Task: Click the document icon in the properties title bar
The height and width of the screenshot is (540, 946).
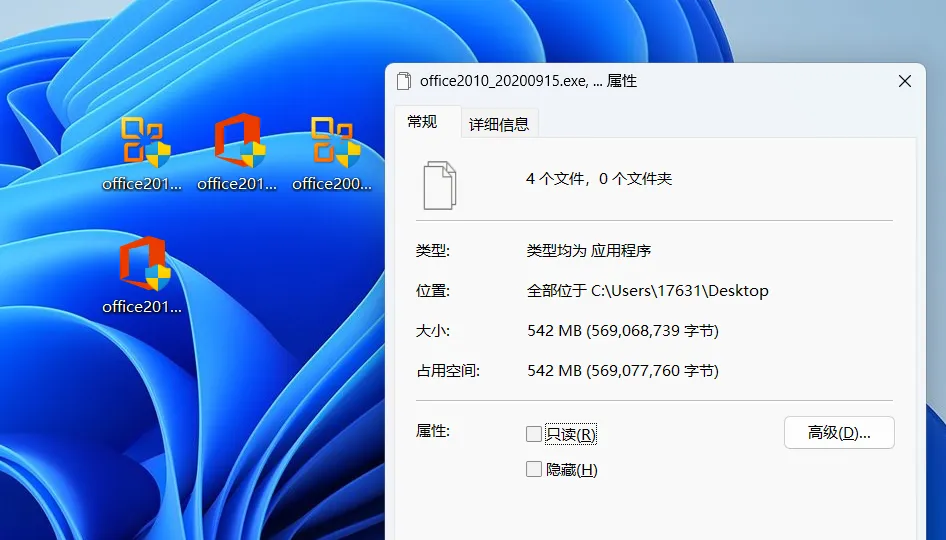Action: pyautogui.click(x=404, y=81)
